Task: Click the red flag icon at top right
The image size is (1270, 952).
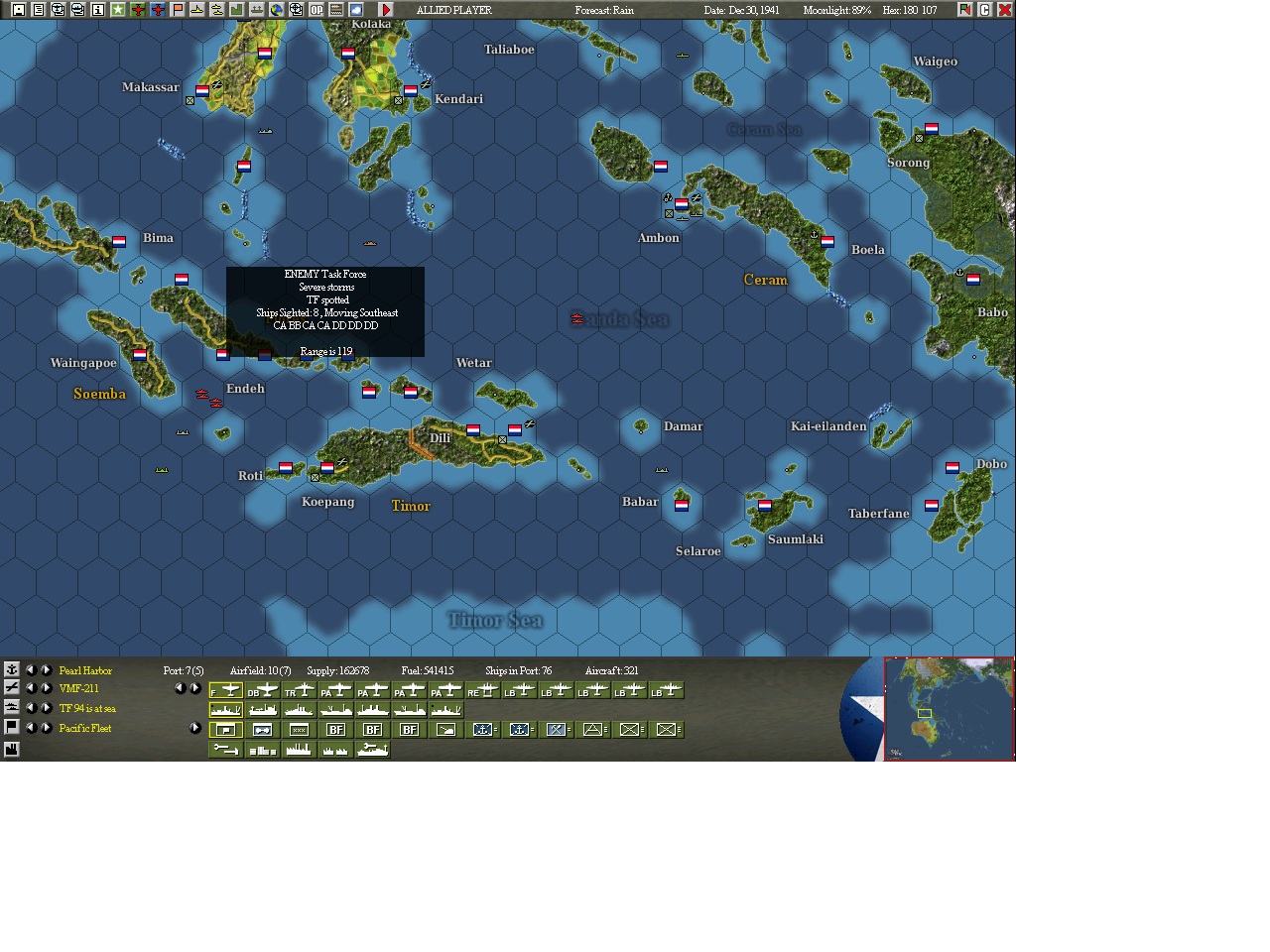Action: [x=964, y=10]
